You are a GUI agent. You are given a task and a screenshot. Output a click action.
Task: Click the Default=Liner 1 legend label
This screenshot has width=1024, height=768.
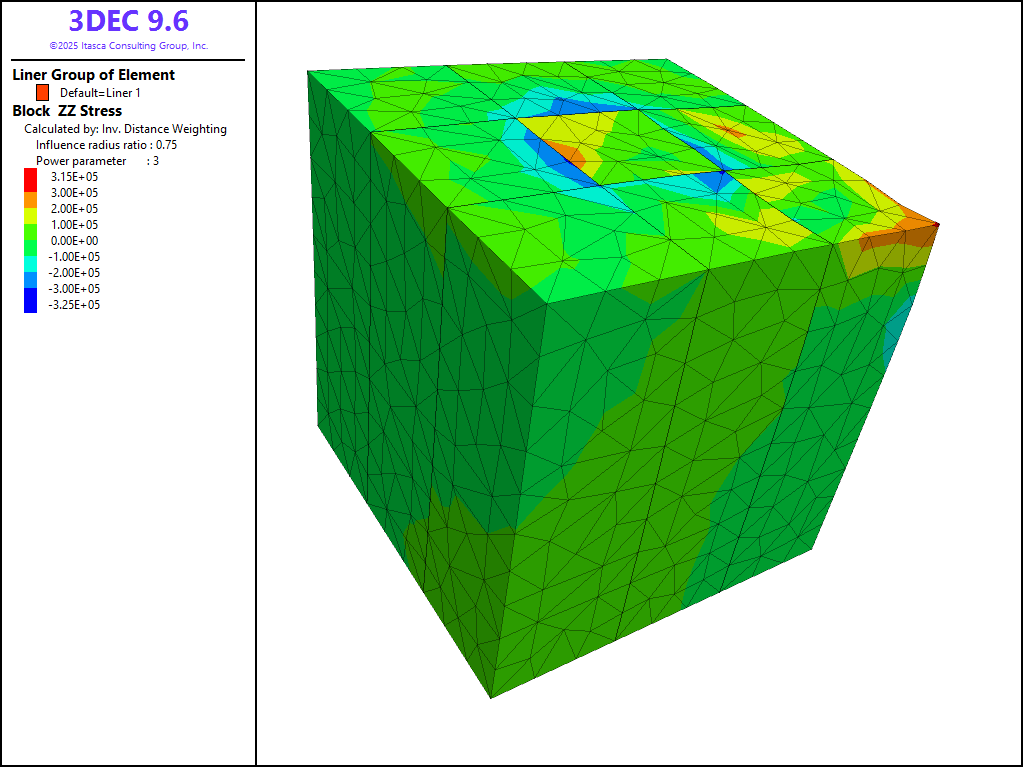(100, 93)
